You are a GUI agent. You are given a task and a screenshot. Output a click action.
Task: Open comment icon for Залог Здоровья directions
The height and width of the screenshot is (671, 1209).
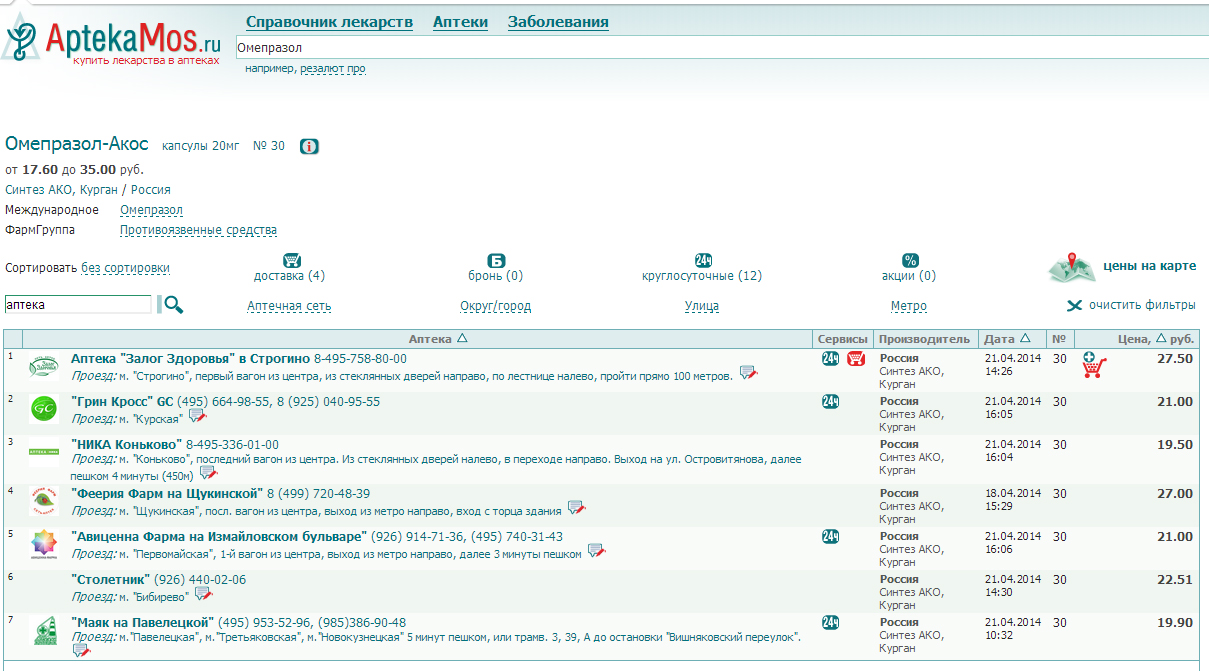[x=748, y=373]
